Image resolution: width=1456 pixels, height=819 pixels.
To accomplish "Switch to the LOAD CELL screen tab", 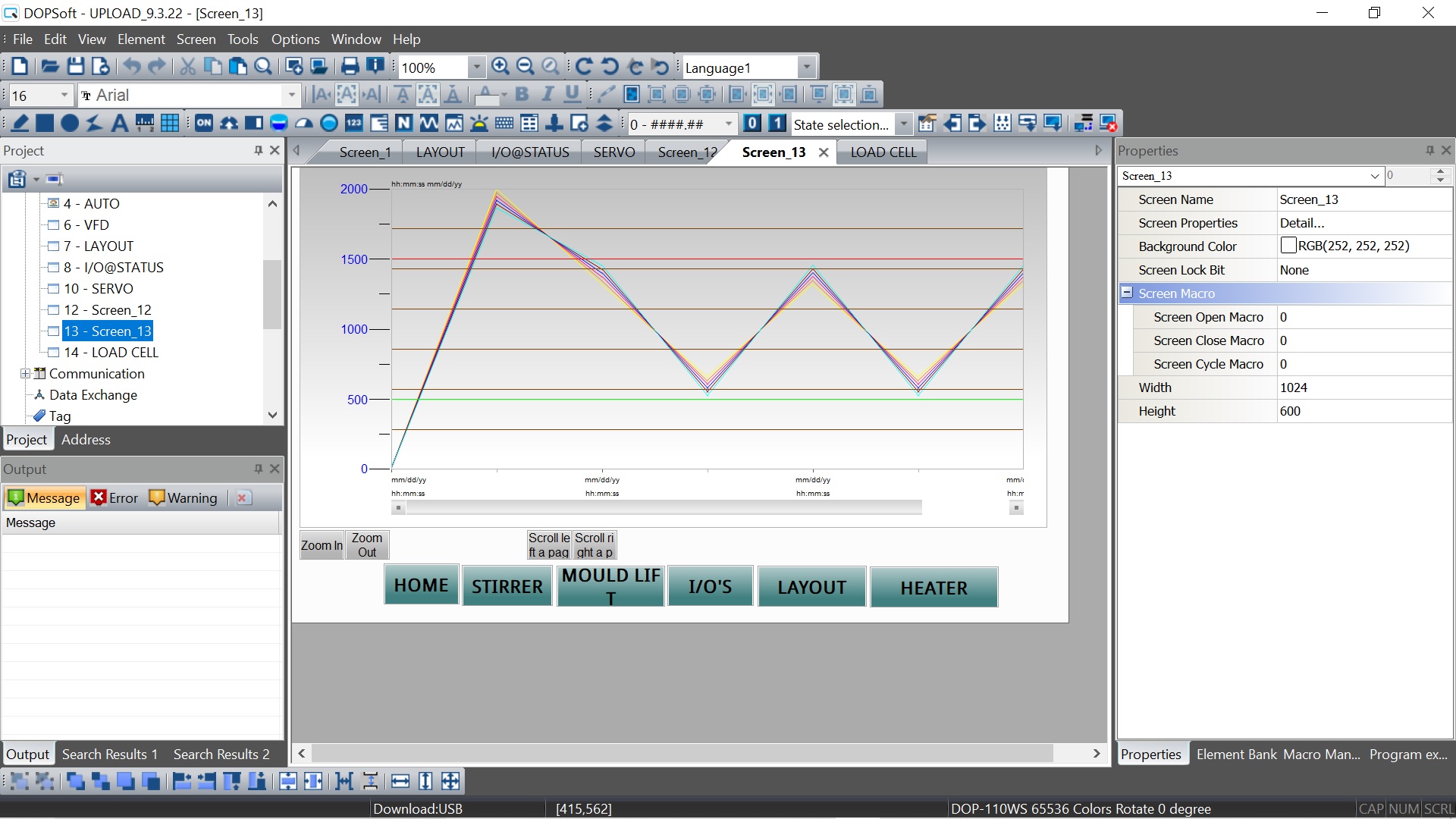I will coord(883,152).
